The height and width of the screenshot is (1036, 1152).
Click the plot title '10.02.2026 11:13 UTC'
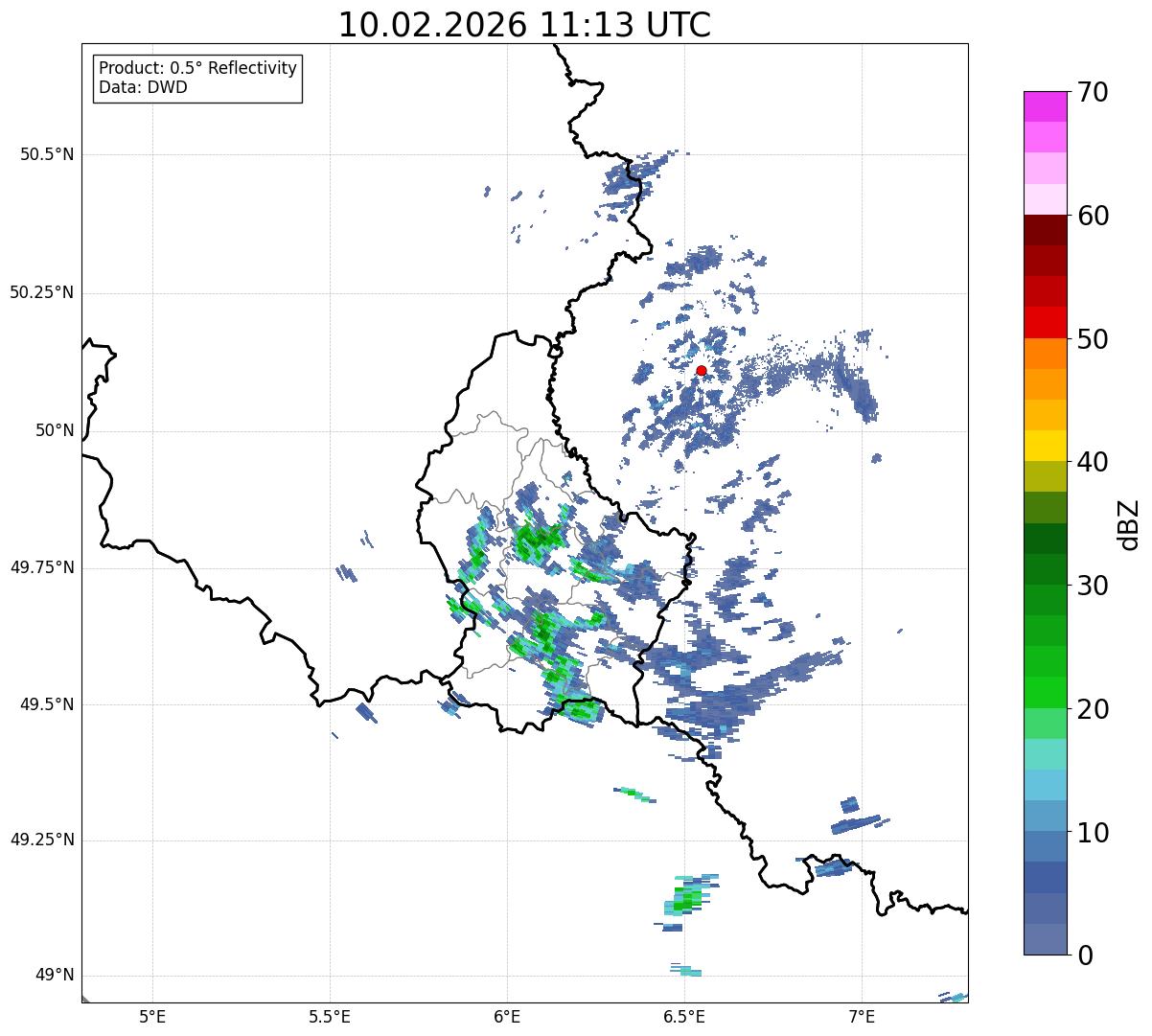[x=524, y=24]
